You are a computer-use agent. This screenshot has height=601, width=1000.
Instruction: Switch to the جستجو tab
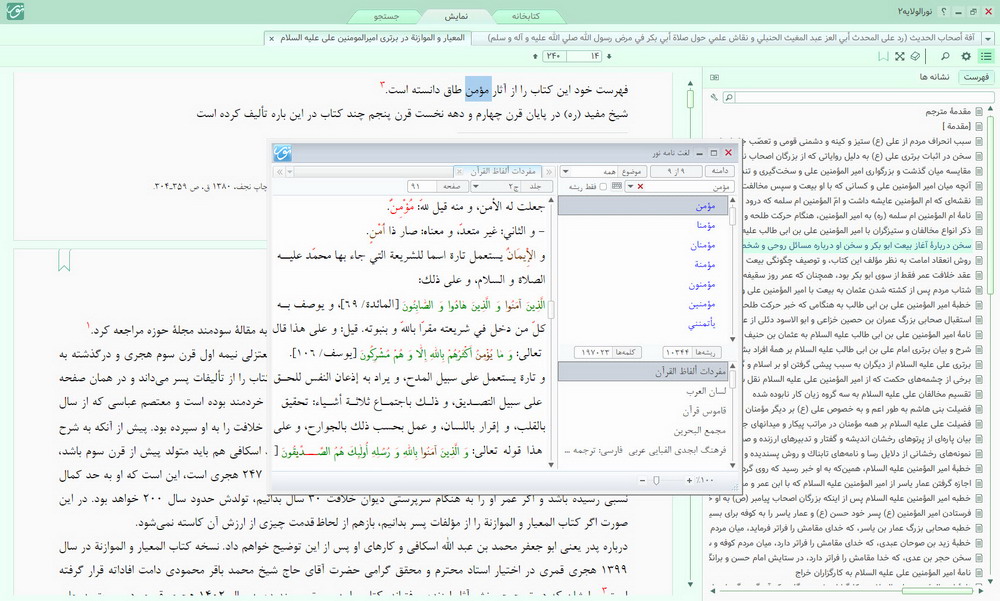[x=386, y=16]
